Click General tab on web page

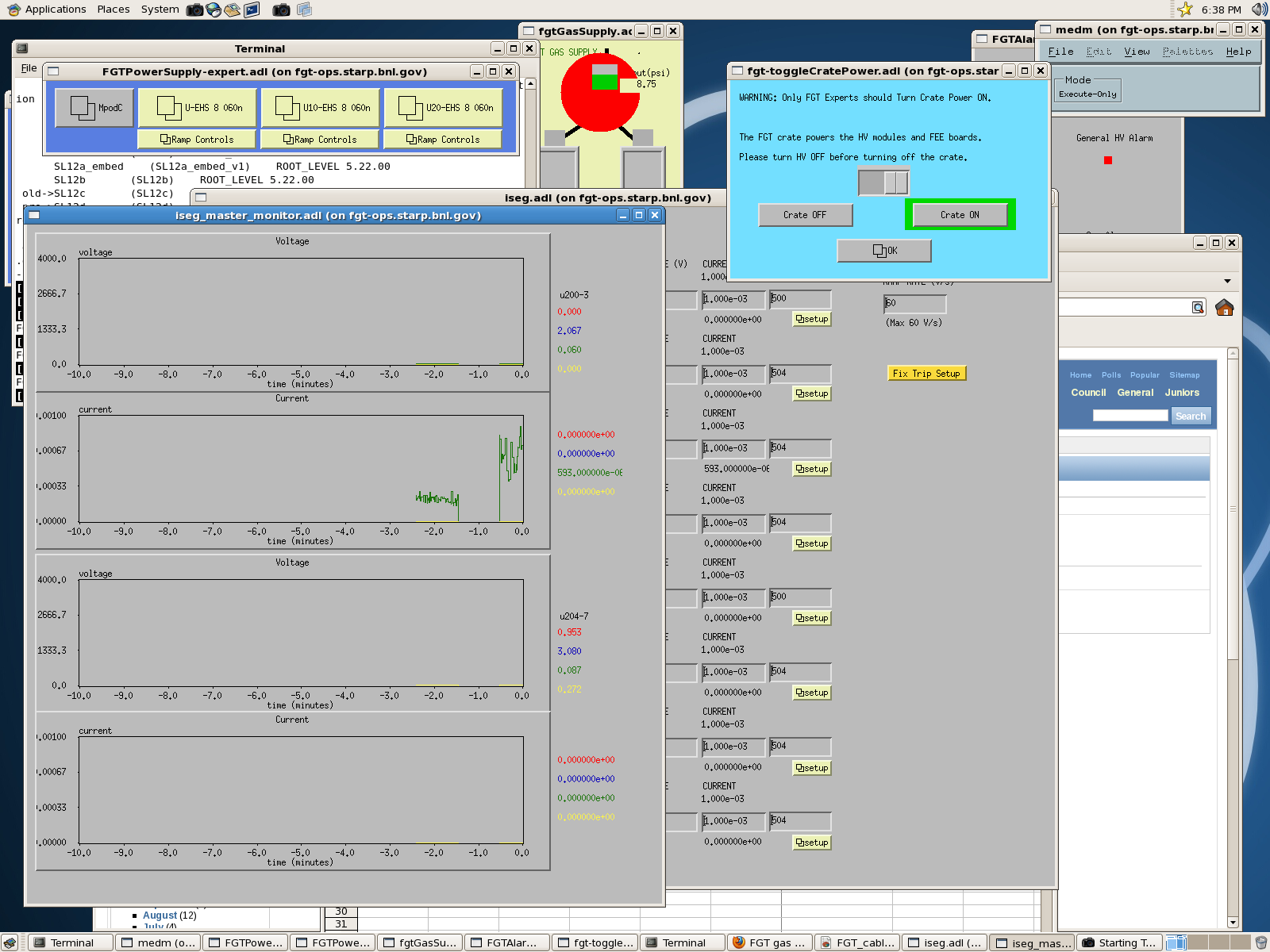(1135, 393)
